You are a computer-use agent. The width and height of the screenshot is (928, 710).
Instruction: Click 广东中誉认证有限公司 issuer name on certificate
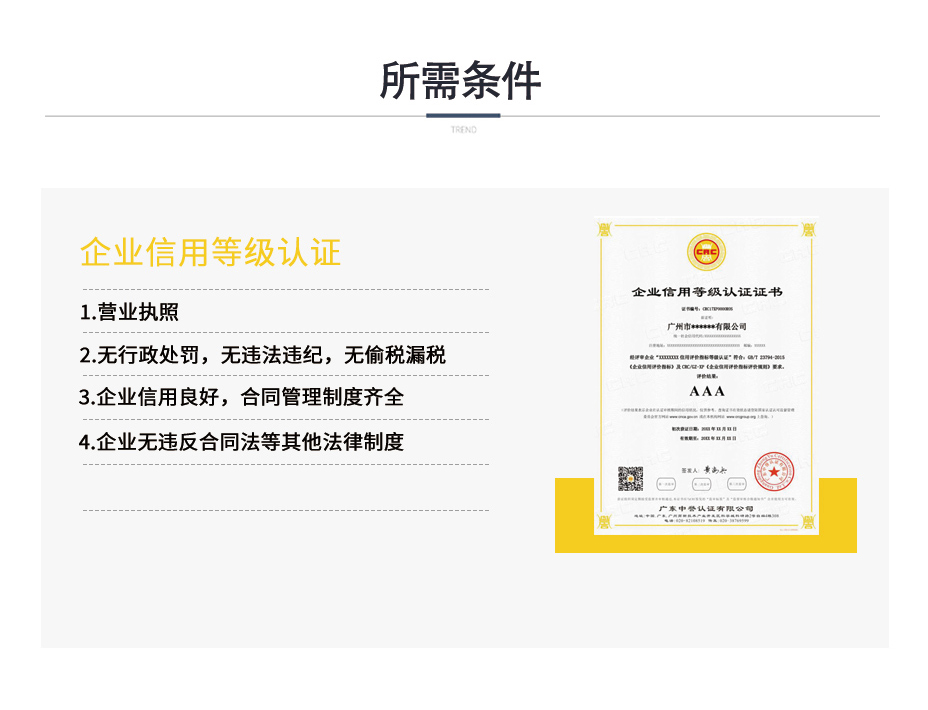tap(706, 508)
